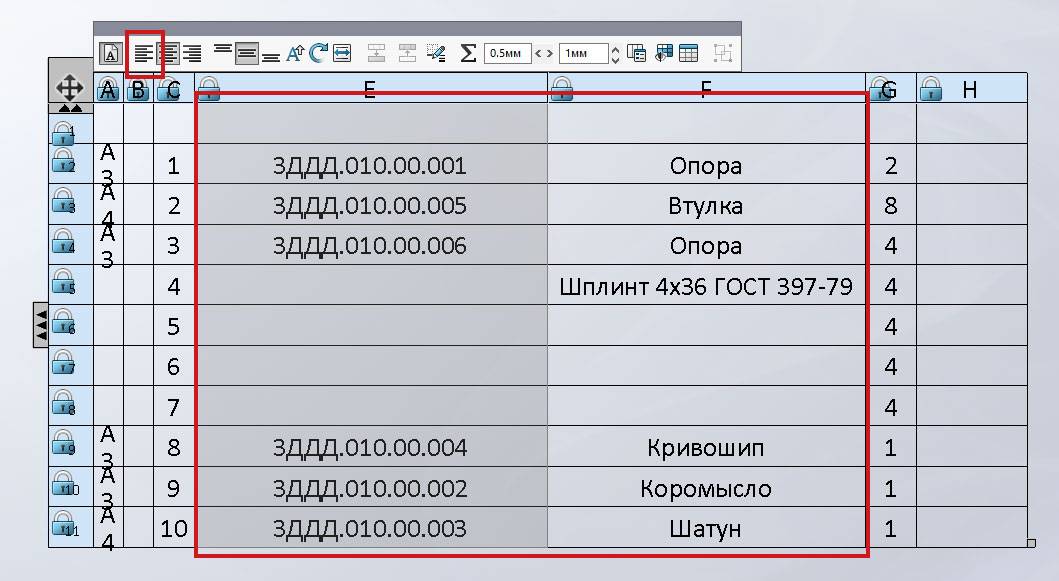Click the table move handle
1059x581 pixels.
point(70,86)
